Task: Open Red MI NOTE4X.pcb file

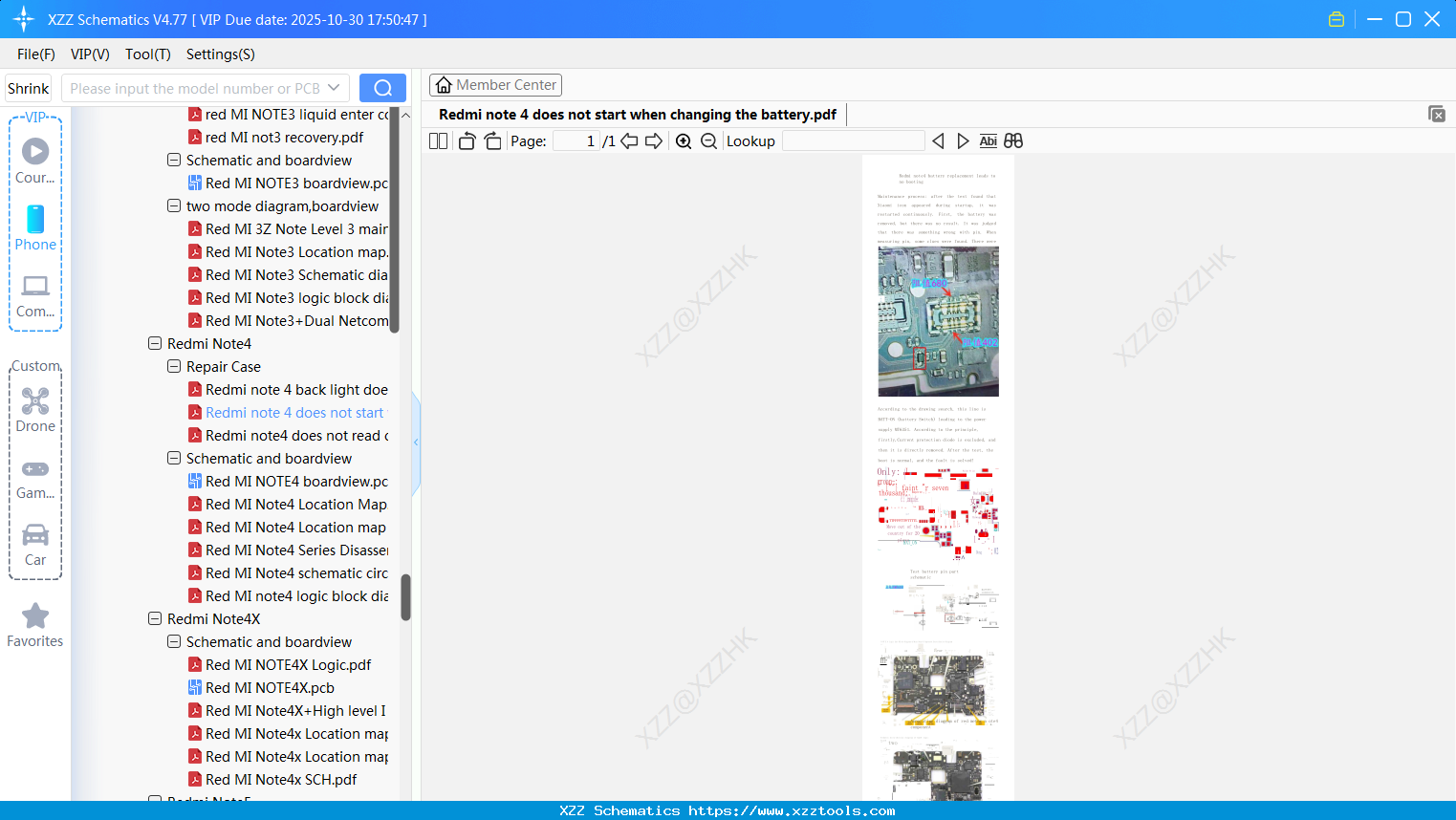Action: 261,687
